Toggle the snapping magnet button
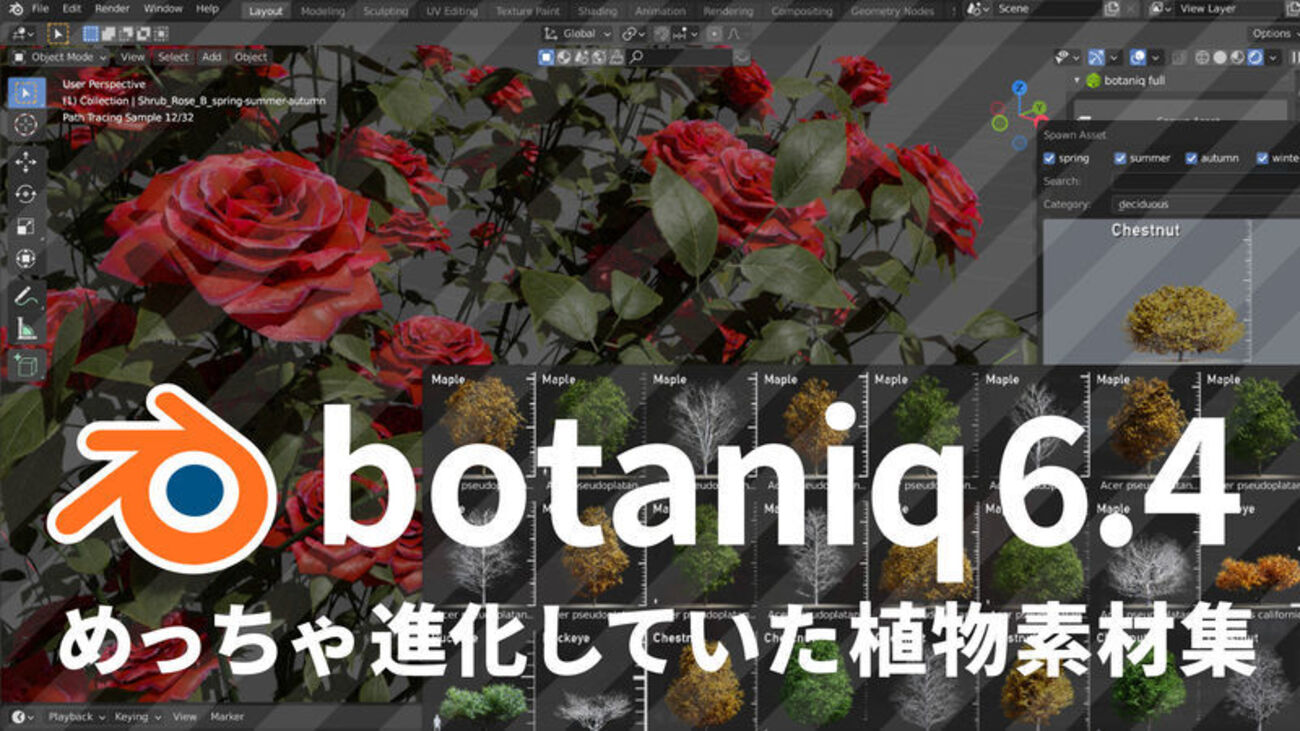1300x731 pixels. pyautogui.click(x=662, y=33)
